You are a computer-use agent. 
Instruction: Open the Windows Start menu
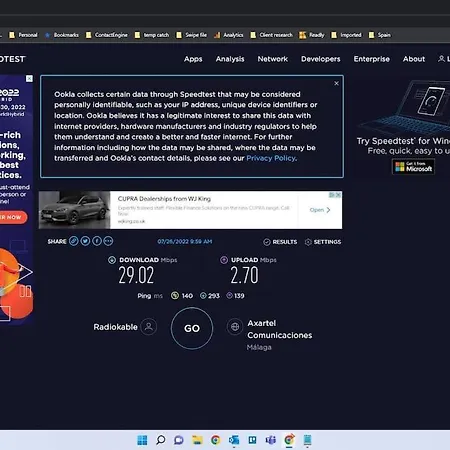click(x=142, y=440)
